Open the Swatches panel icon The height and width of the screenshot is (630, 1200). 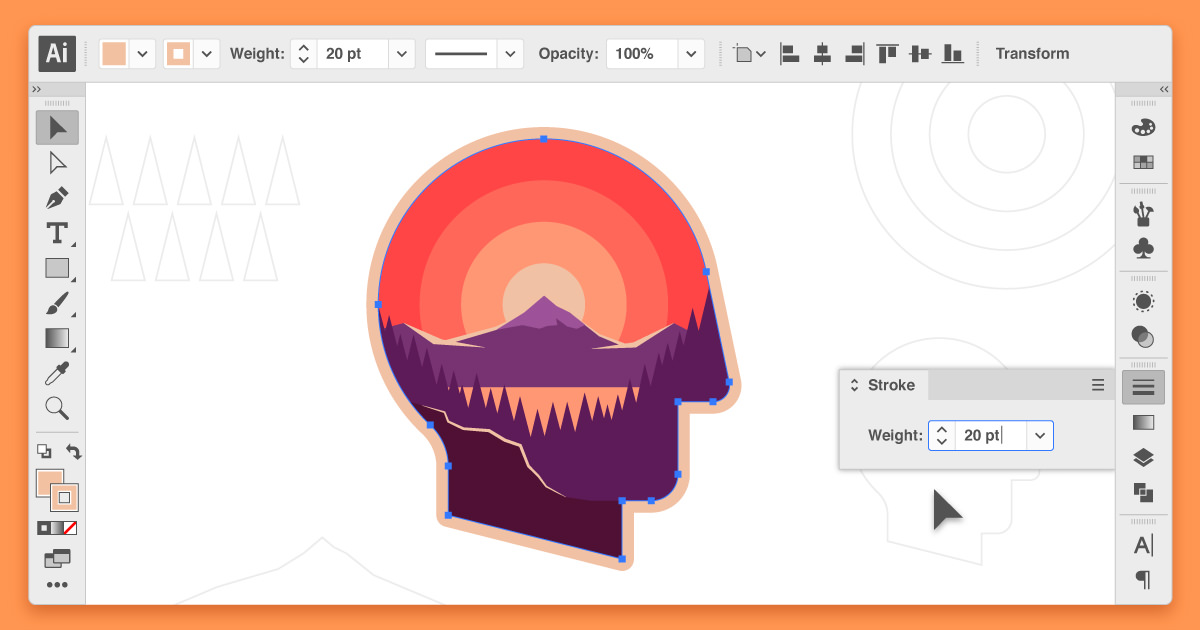click(x=1143, y=161)
